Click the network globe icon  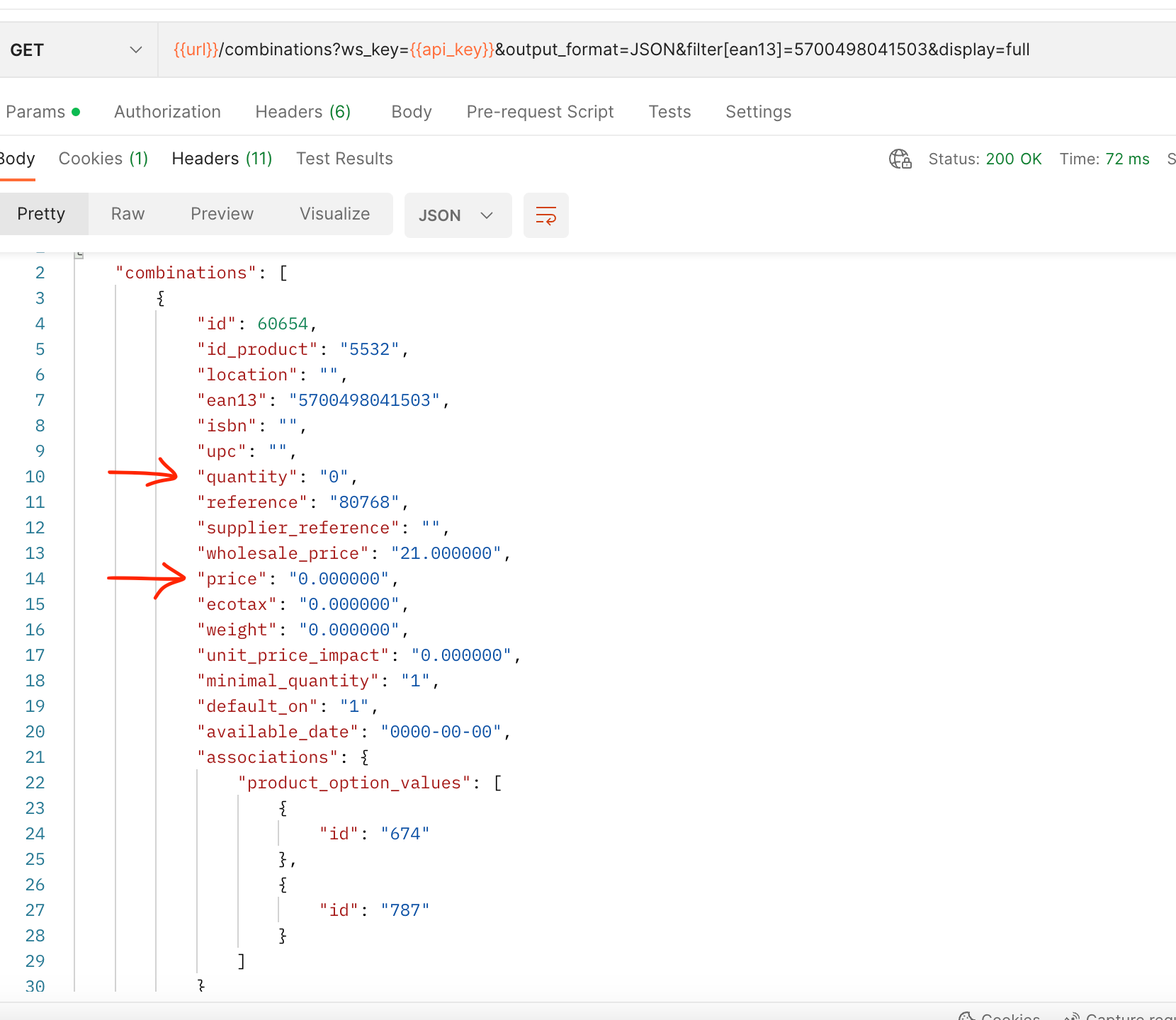tap(900, 159)
